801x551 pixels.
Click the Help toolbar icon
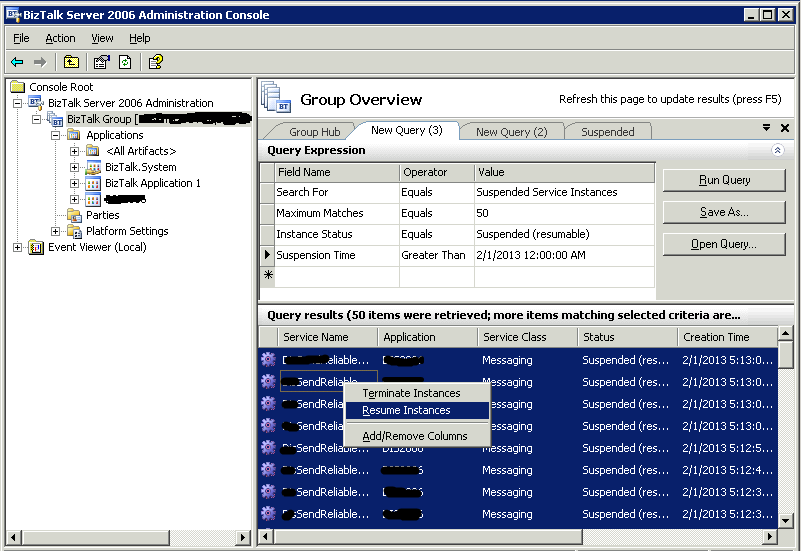point(155,62)
